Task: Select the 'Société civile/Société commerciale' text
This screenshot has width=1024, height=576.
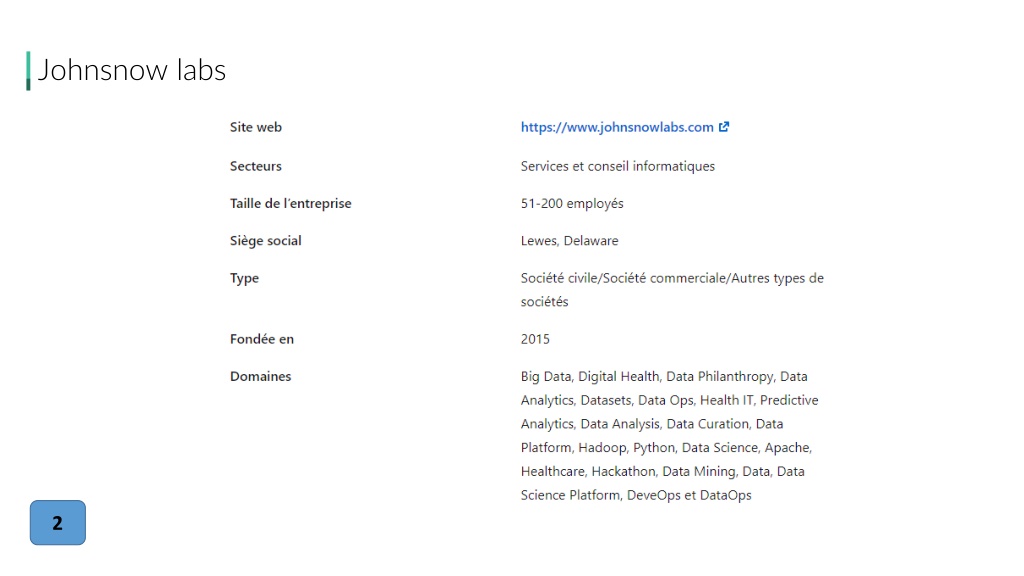Action: [x=622, y=278]
